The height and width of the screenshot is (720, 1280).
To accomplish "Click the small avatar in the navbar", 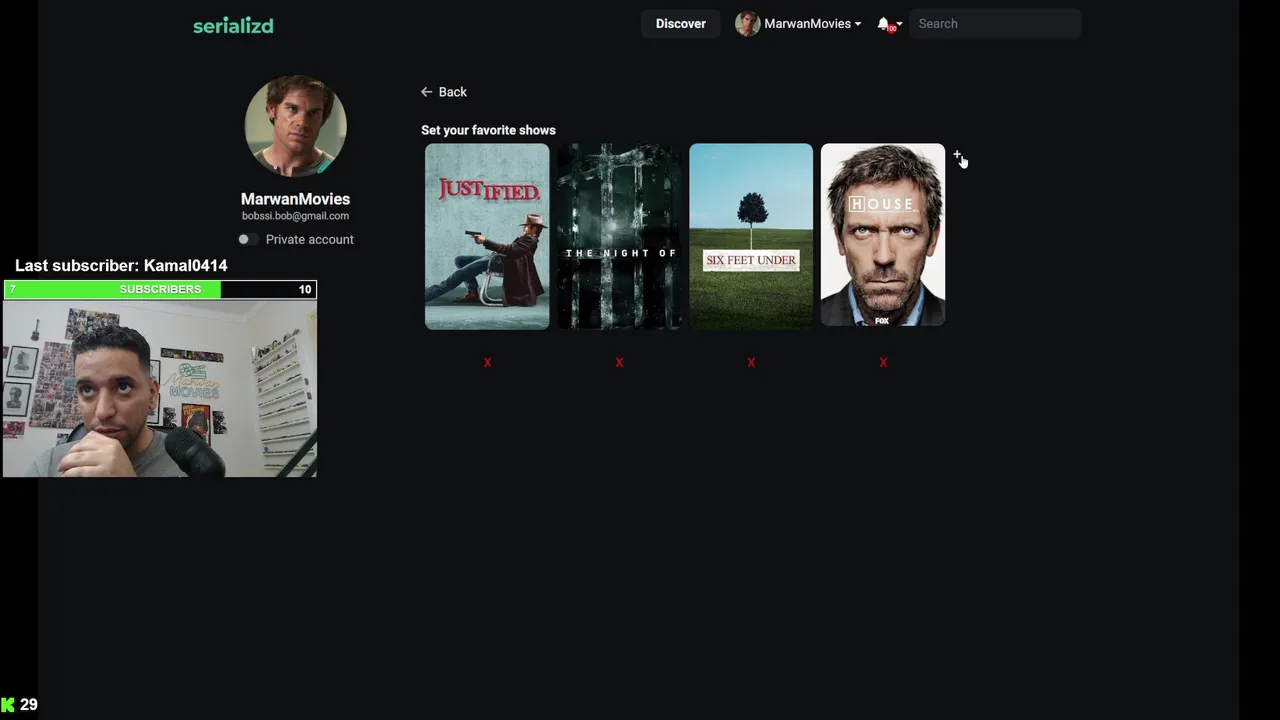I will pyautogui.click(x=747, y=24).
